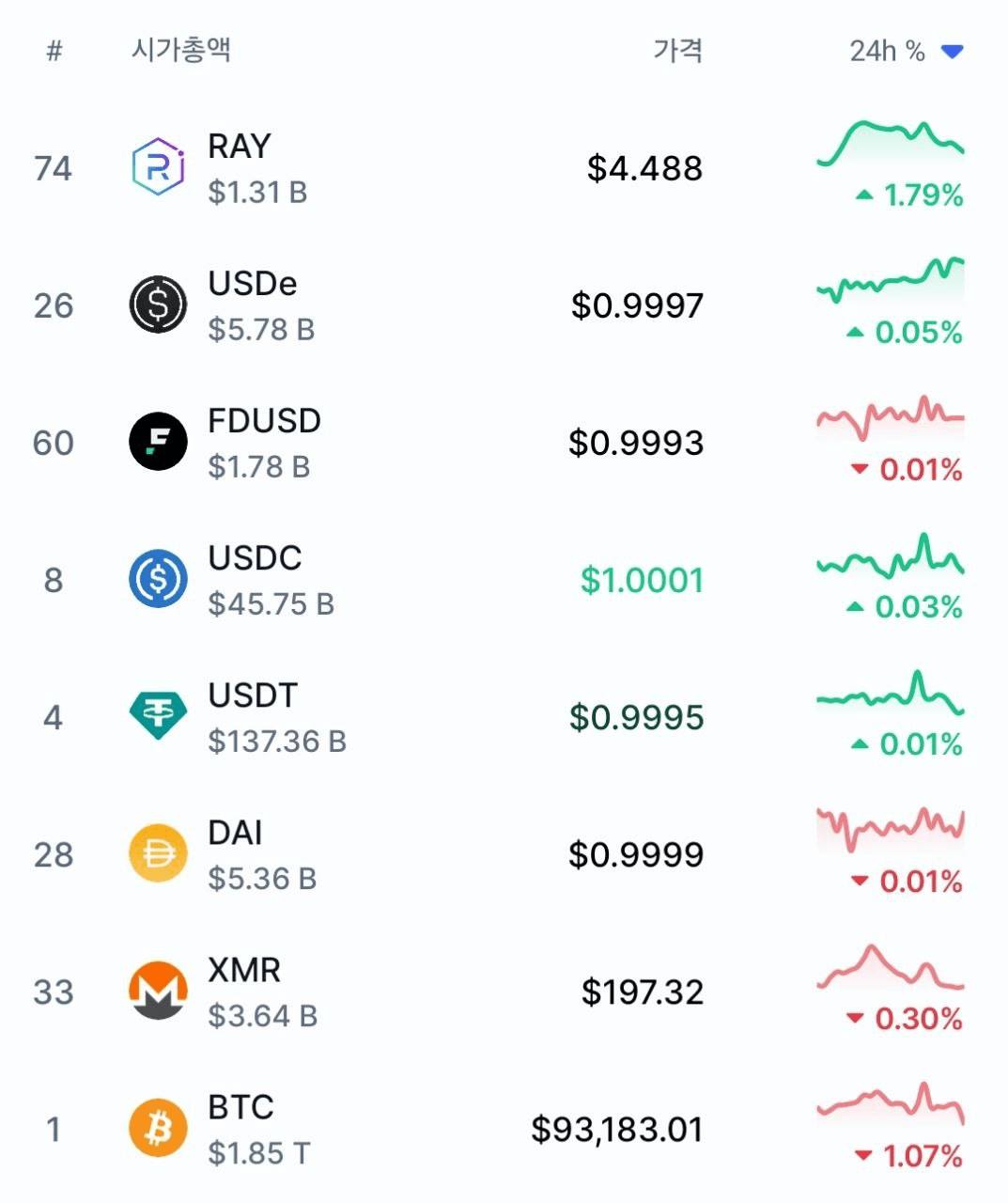The image size is (1008, 1203).
Task: Click the orange Bitcoin BTC logo
Action: [x=158, y=1128]
